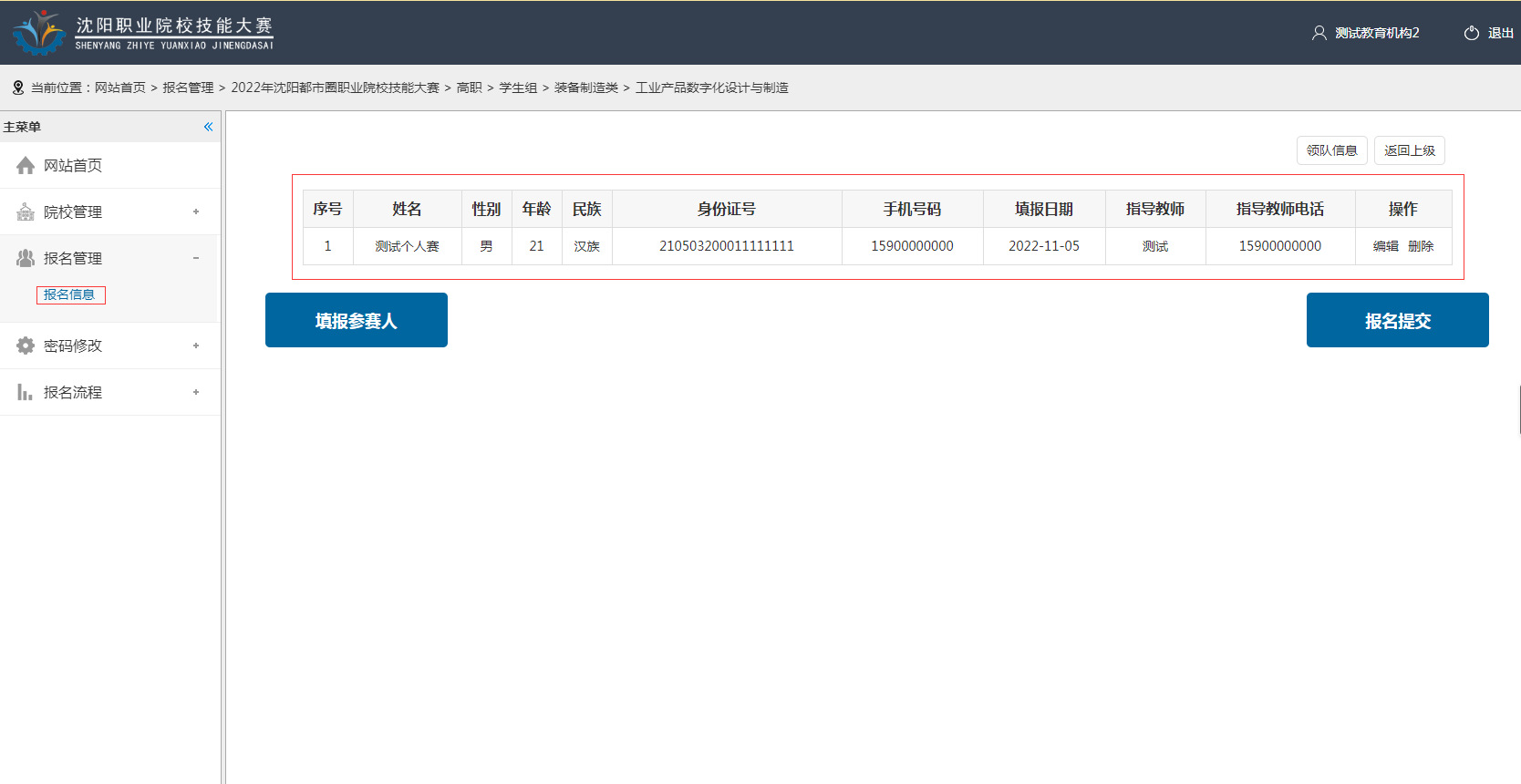Click the 指导教师 cell 测试
Image resolution: width=1521 pixels, height=784 pixels.
(1155, 246)
